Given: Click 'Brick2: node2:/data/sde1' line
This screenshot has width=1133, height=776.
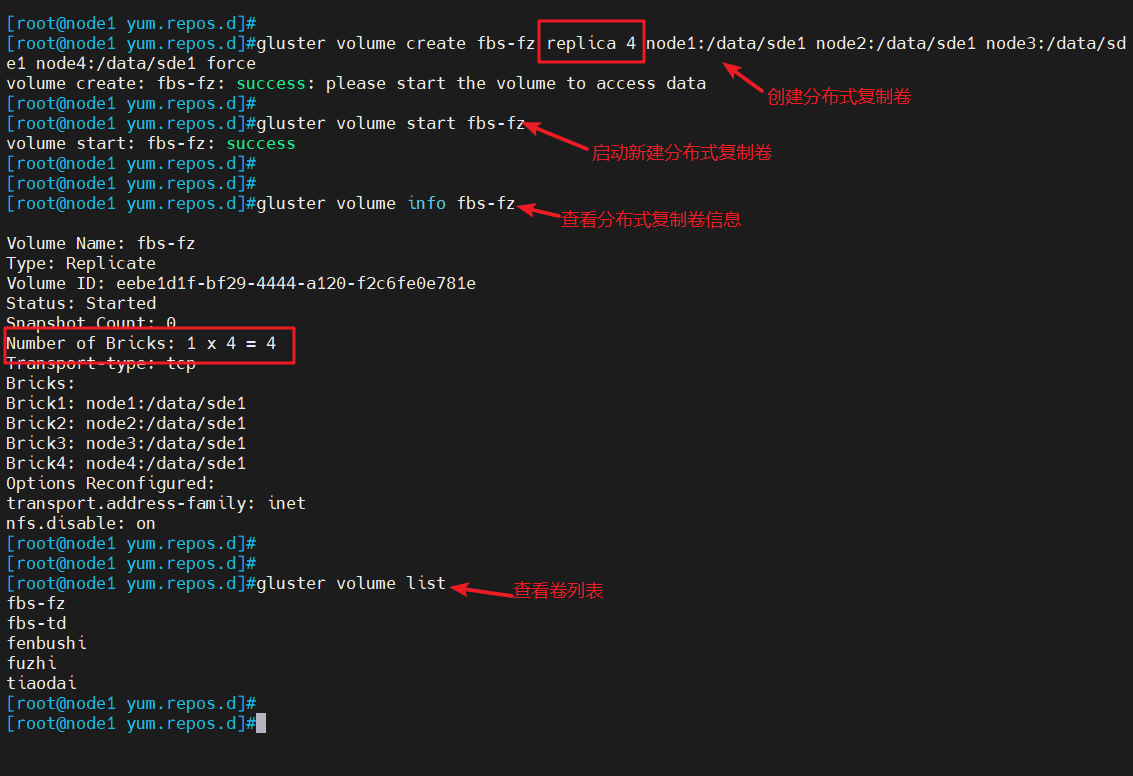Looking at the screenshot, I should point(126,423).
